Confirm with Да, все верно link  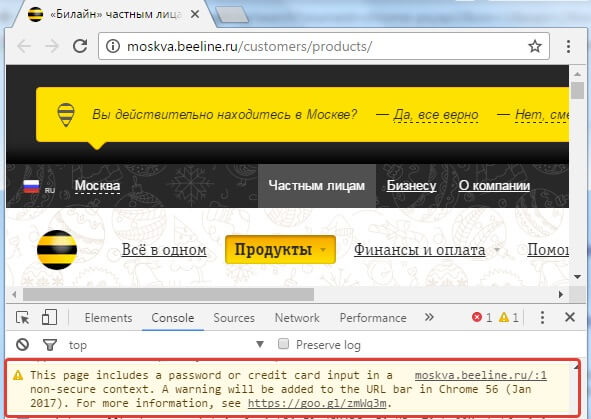point(436,115)
